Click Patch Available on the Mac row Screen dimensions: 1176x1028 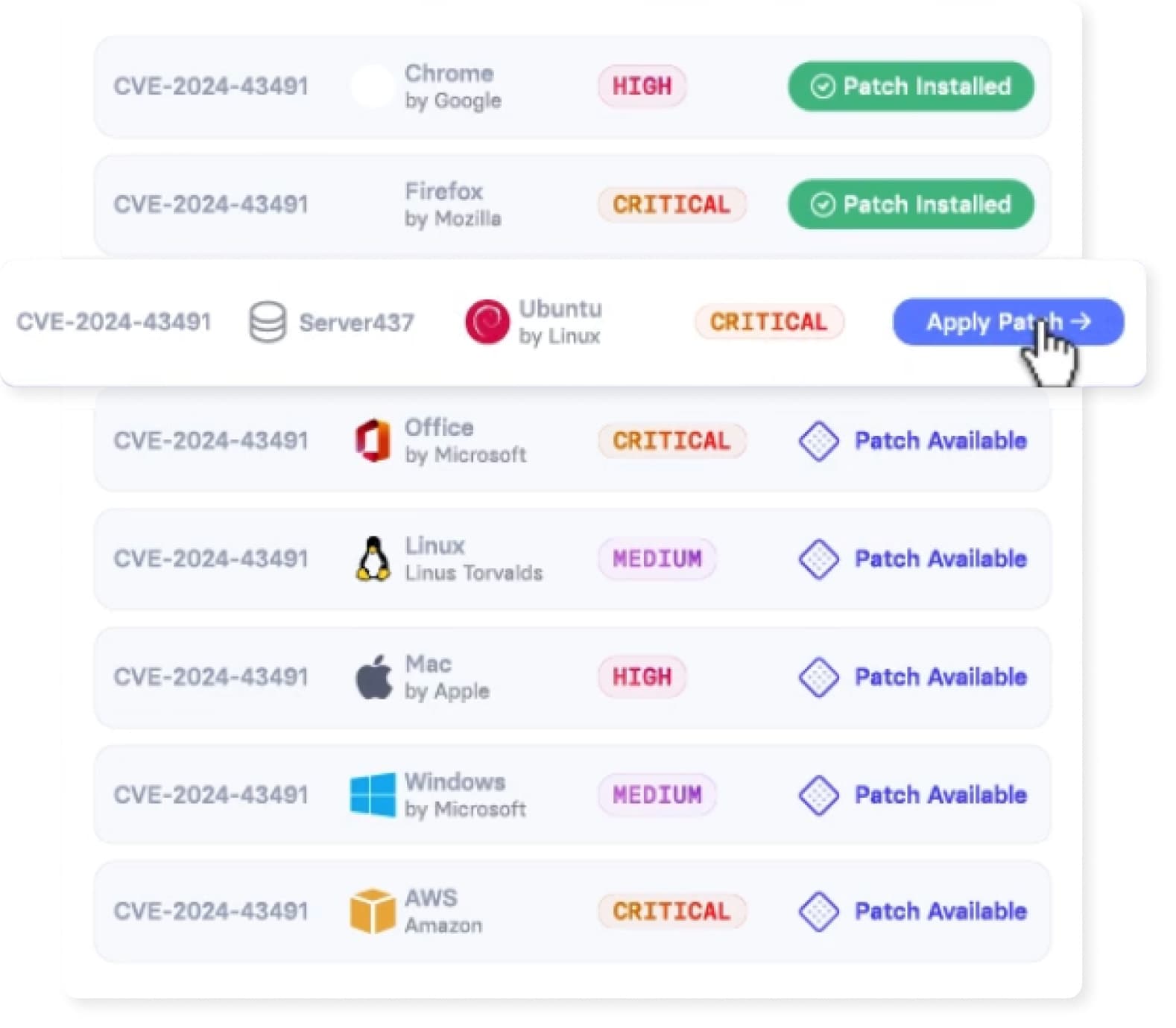click(939, 676)
